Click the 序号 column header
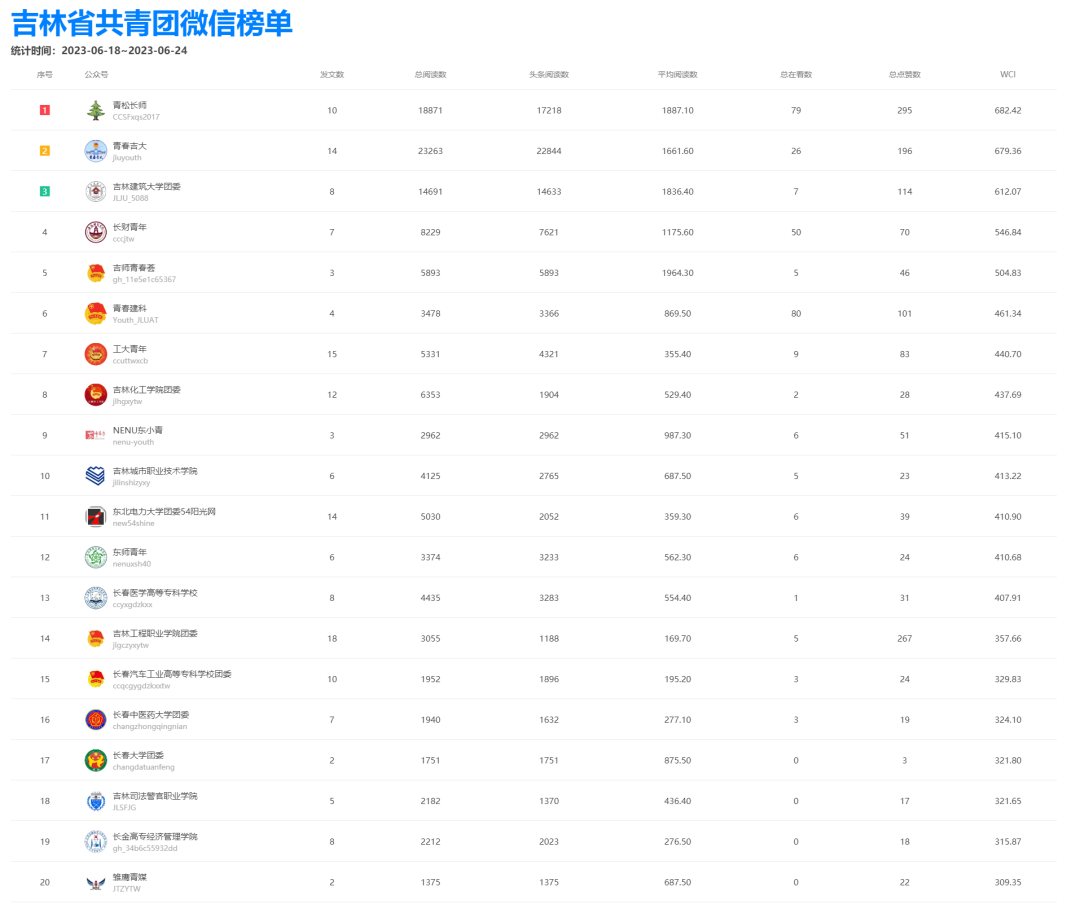 [45, 74]
